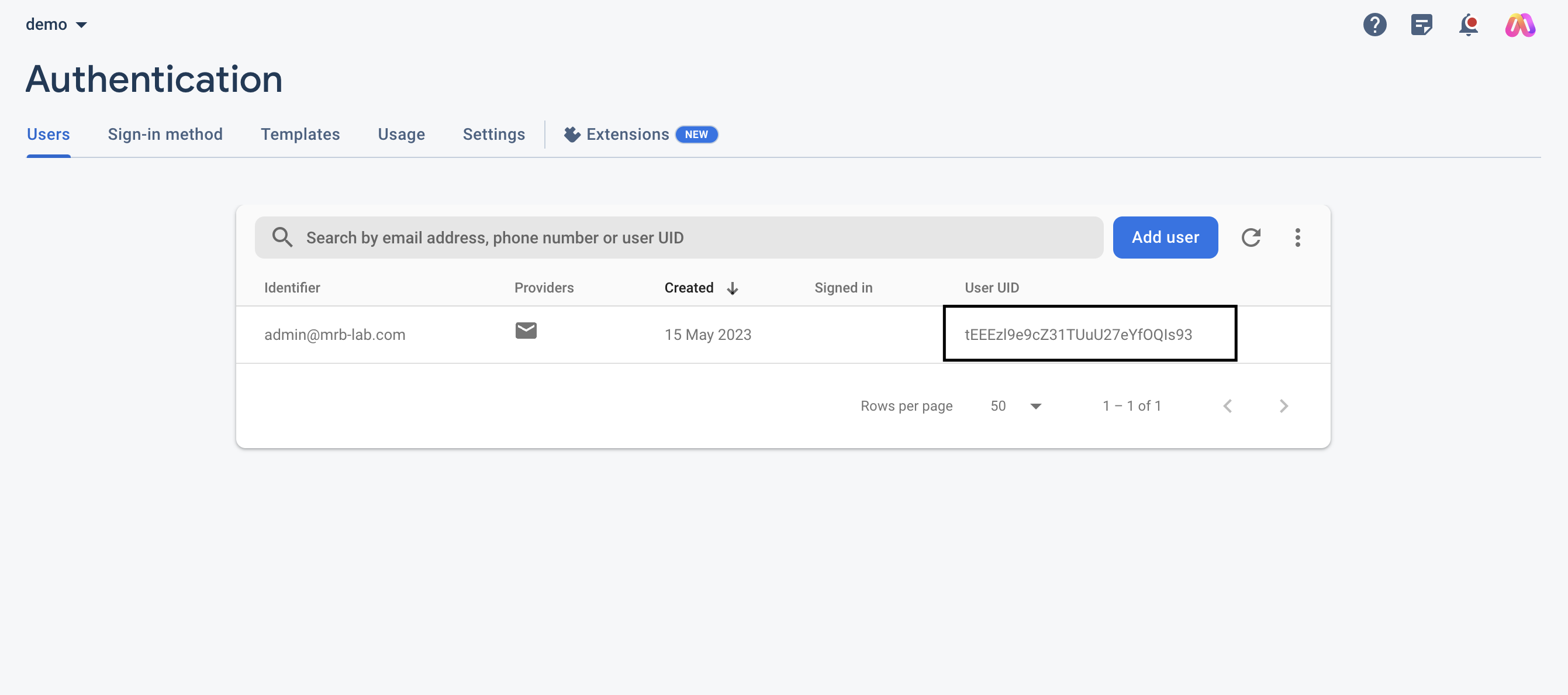Click the email provider envelope icon
This screenshot has height=695, width=1568.
(x=526, y=330)
